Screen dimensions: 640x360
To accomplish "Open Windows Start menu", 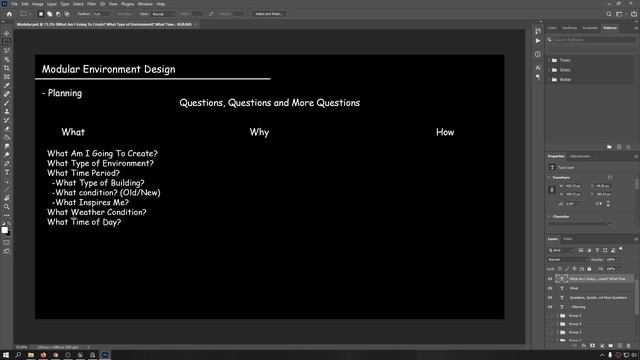I will 6,355.
